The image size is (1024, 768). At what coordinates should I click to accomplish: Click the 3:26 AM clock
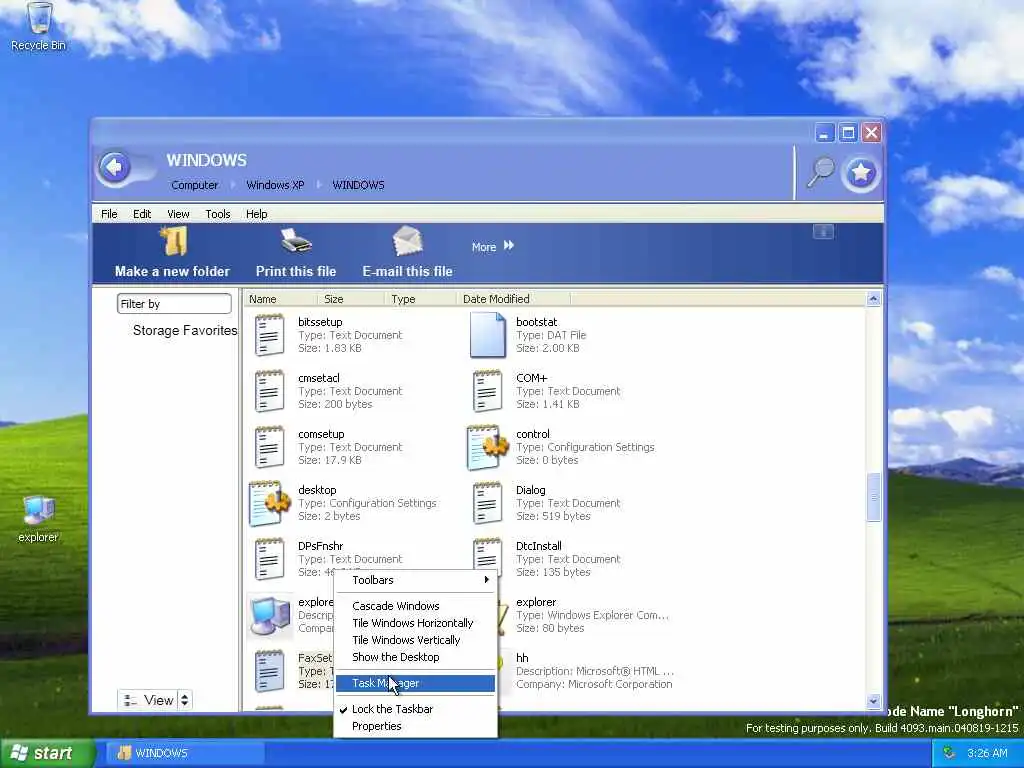click(987, 753)
